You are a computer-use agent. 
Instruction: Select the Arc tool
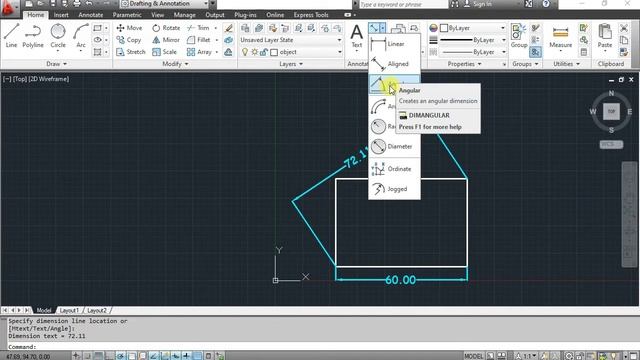(x=81, y=36)
